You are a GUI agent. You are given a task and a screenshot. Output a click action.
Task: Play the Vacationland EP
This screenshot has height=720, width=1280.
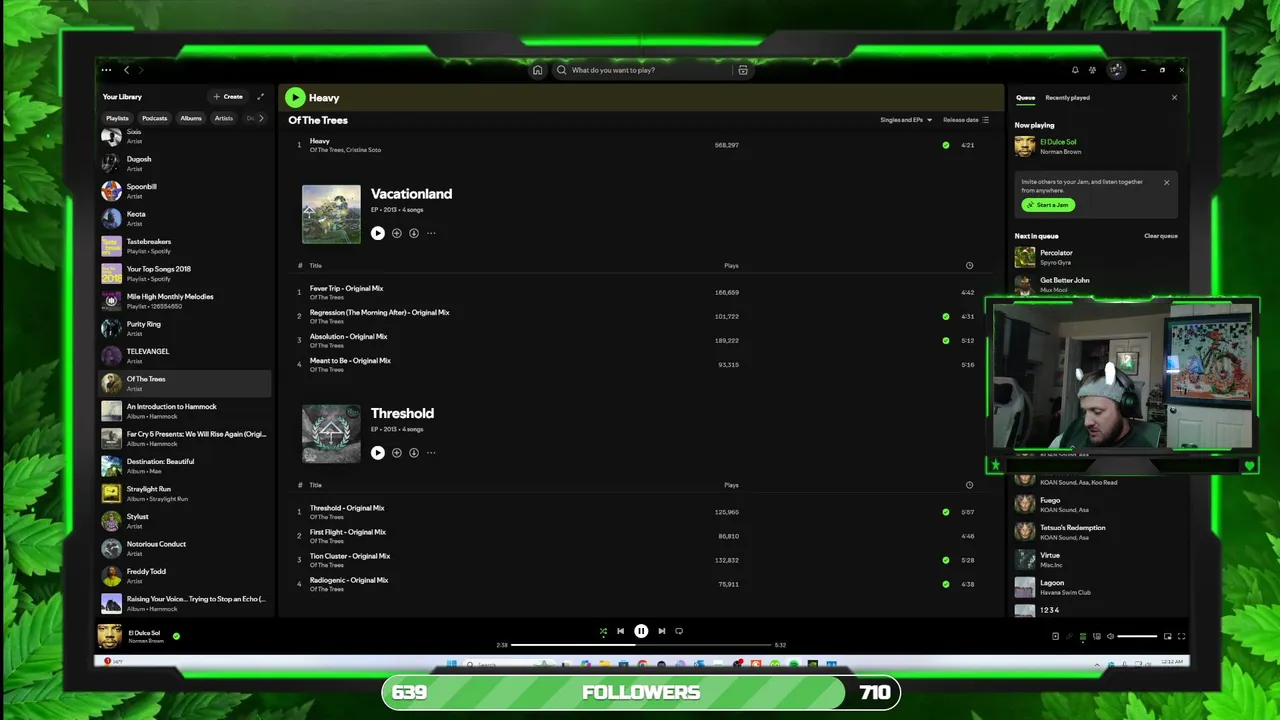tap(377, 233)
